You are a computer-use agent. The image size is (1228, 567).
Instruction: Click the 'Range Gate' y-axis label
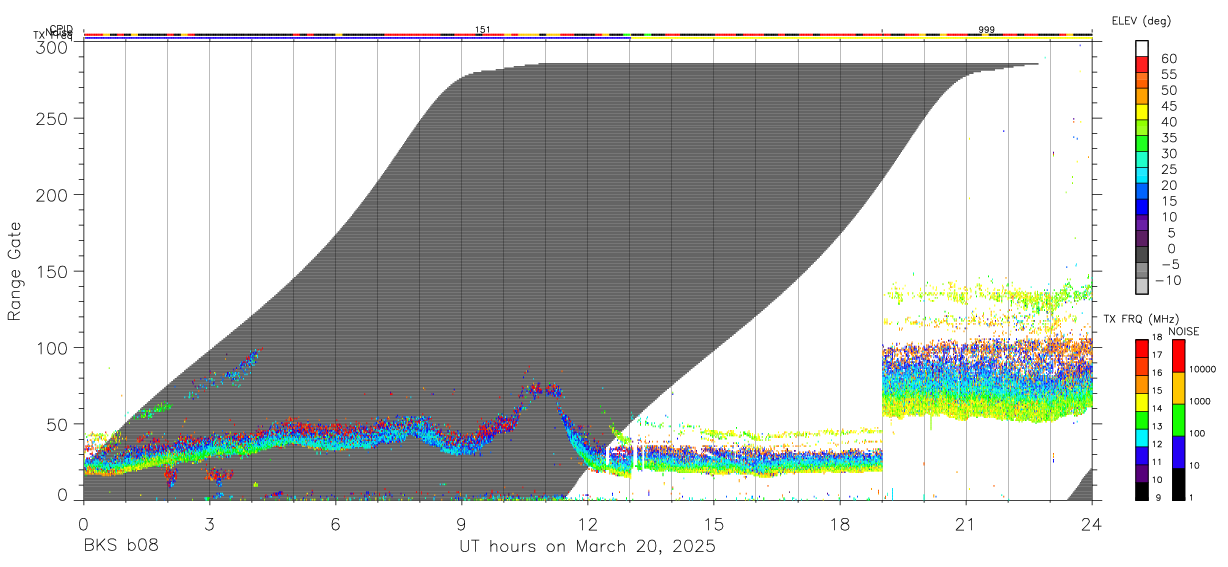click(15, 271)
